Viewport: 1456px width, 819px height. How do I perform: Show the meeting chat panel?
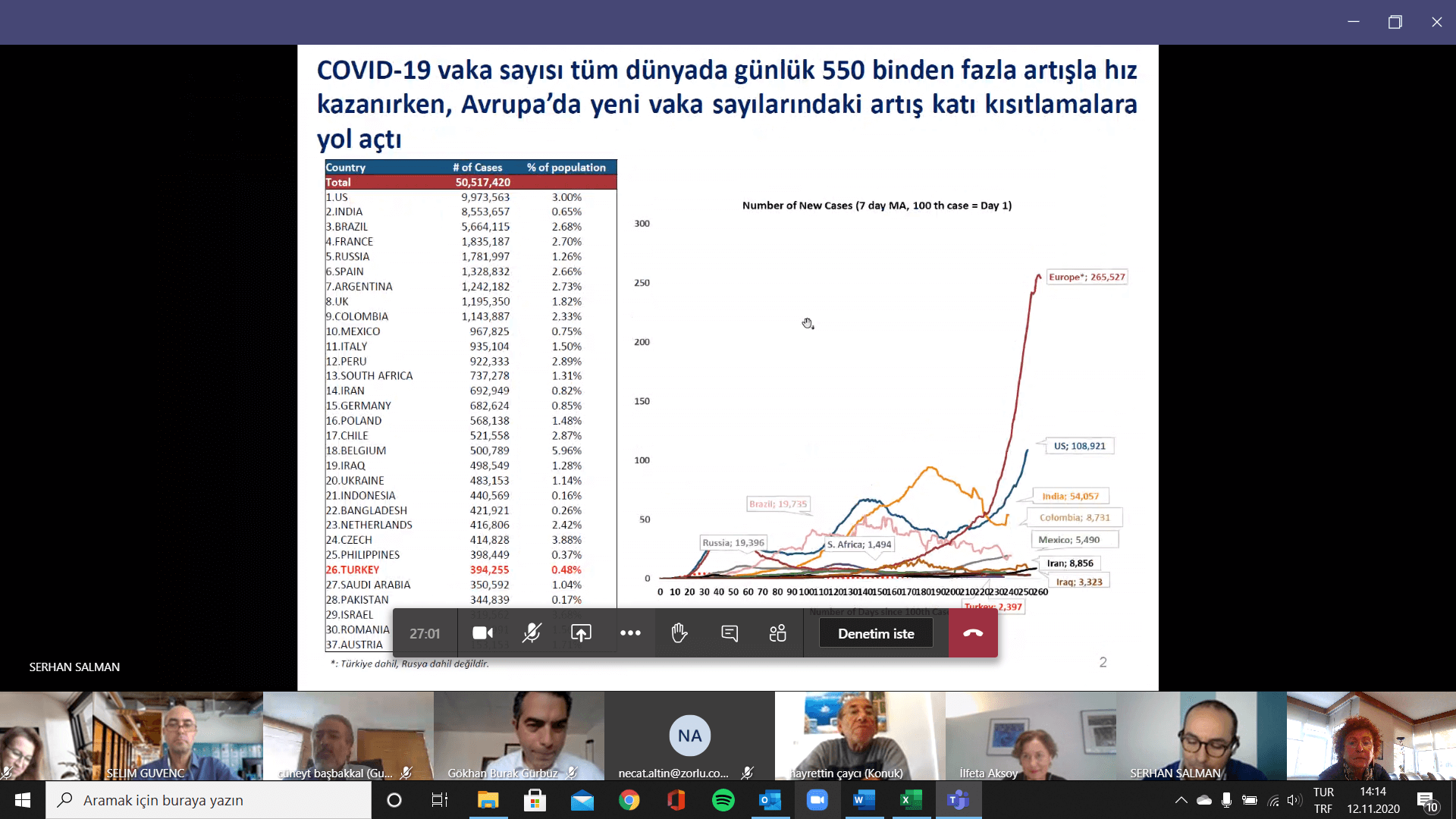729,633
